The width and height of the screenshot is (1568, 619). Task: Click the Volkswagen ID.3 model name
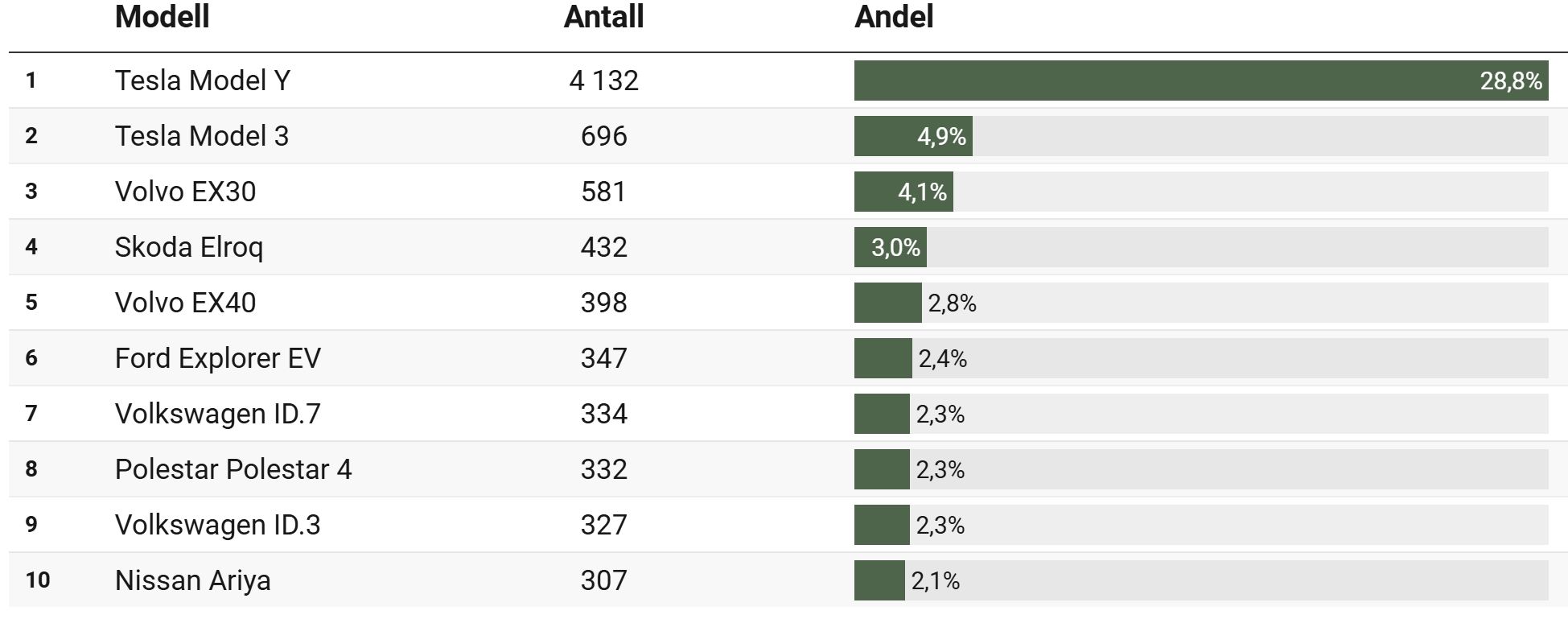click(x=217, y=525)
